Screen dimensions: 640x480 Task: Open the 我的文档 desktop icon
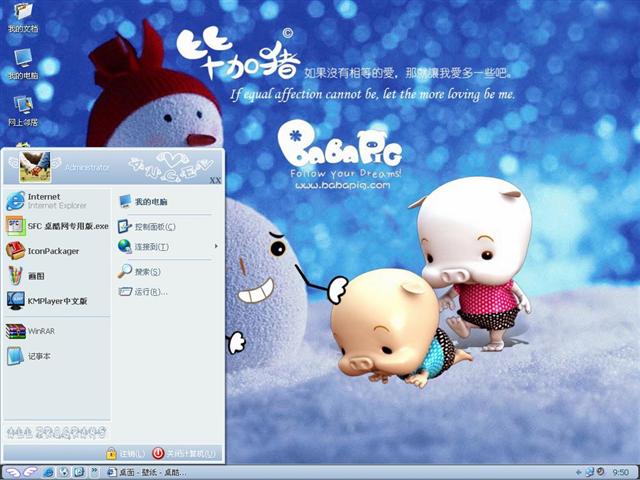pyautogui.click(x=23, y=18)
